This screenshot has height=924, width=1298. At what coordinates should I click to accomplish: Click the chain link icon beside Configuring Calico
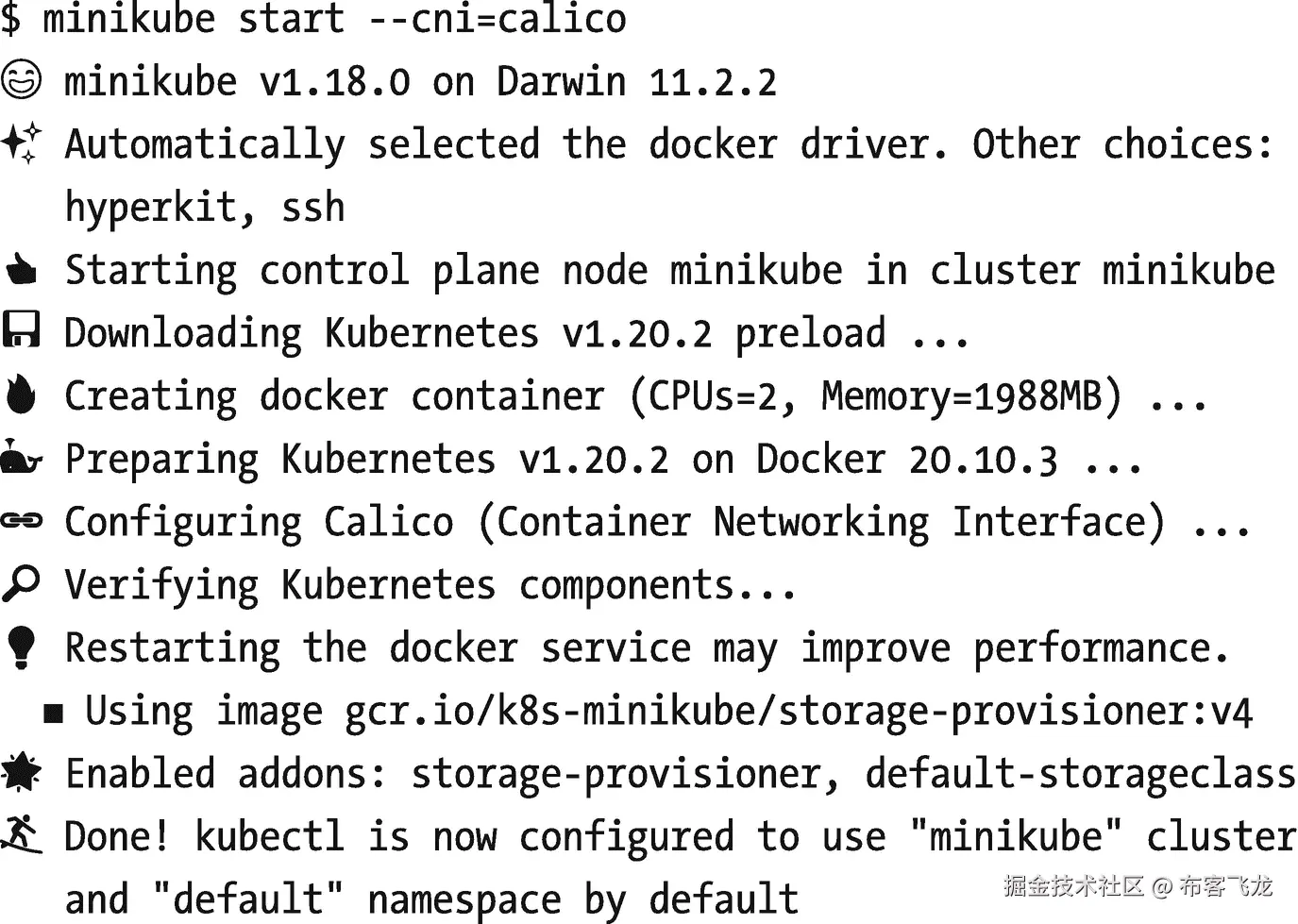[21, 520]
